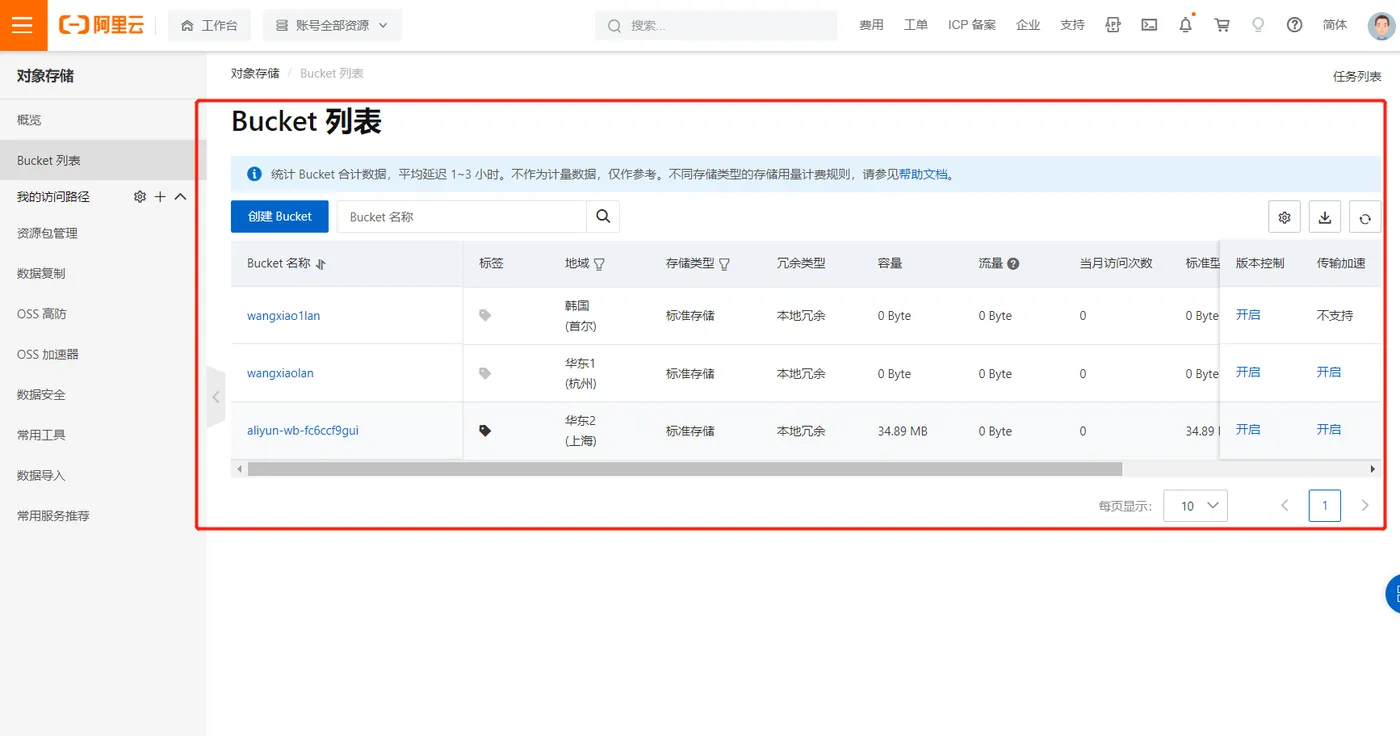Open the hamburger main menu

pos(23,25)
